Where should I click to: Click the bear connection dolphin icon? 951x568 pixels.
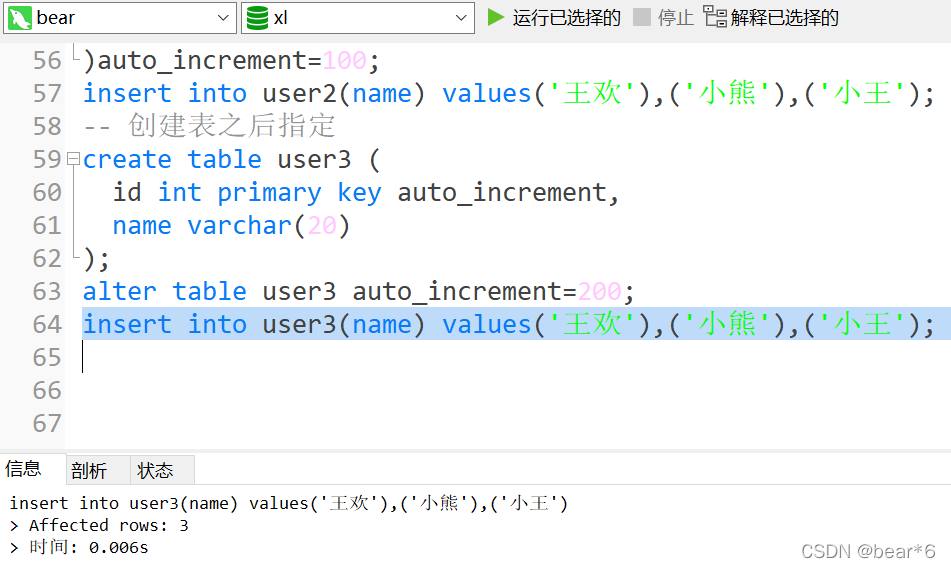point(20,18)
